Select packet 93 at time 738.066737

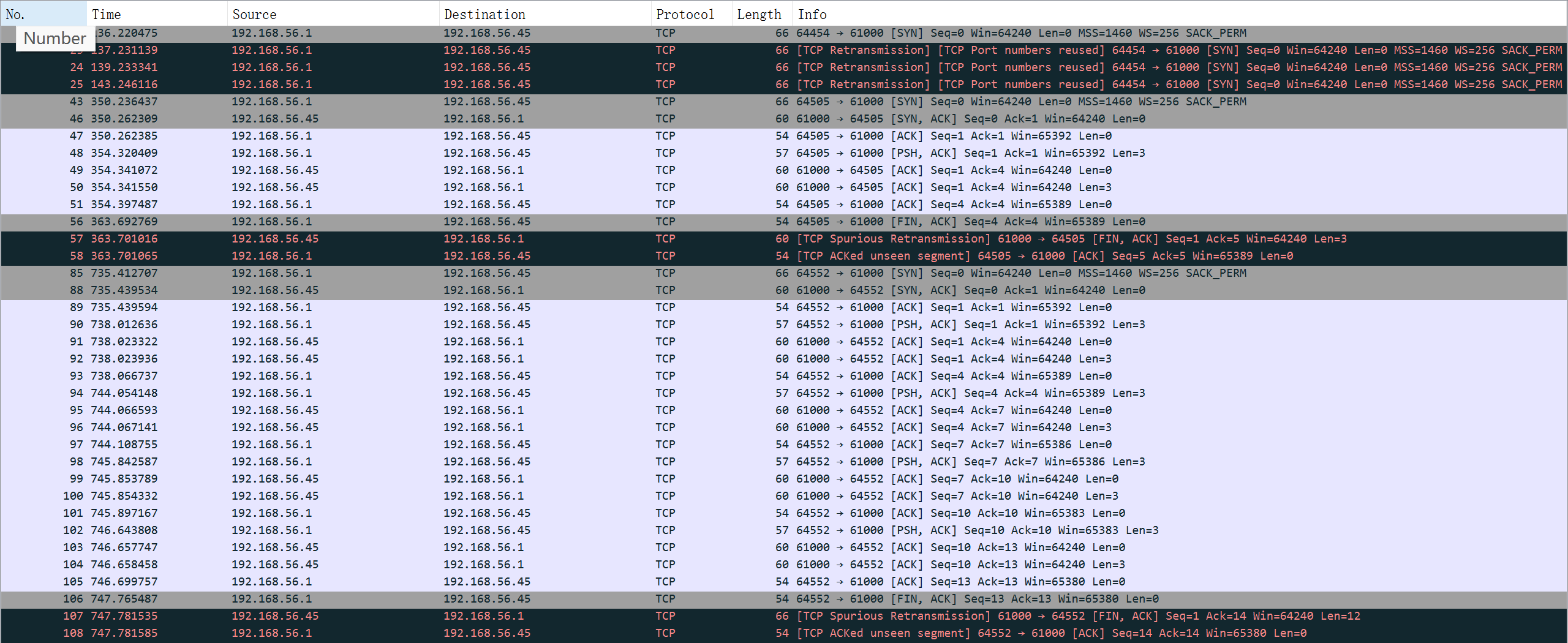[784, 376]
